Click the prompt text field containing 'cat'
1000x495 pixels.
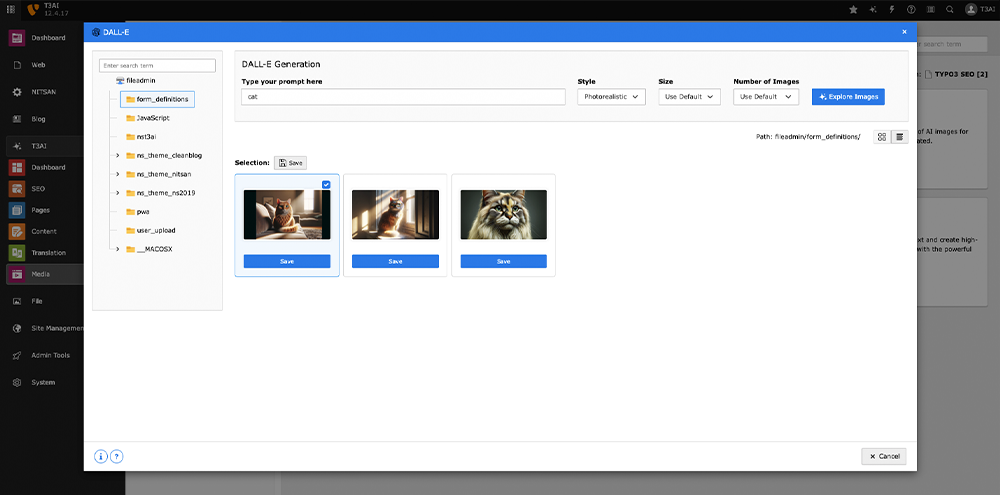[403, 97]
